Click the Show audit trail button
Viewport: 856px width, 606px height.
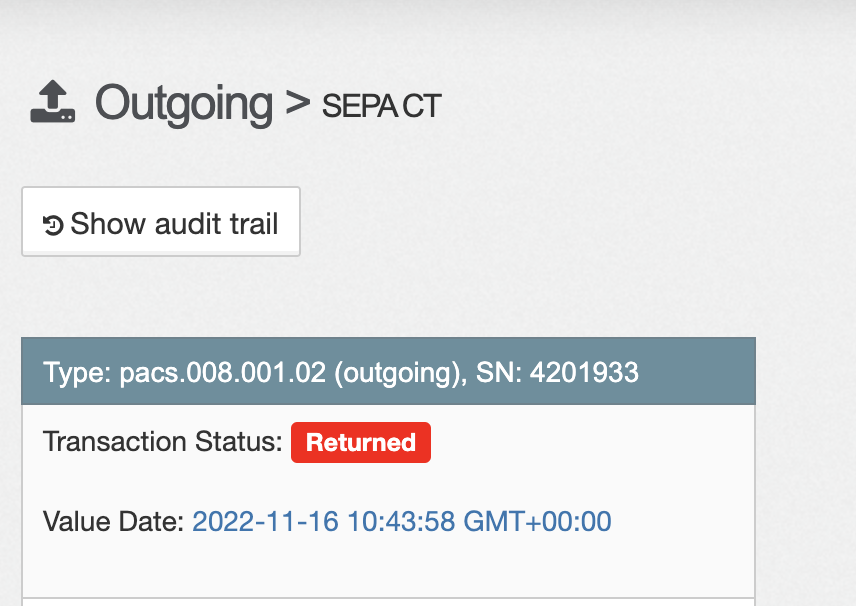click(x=160, y=222)
